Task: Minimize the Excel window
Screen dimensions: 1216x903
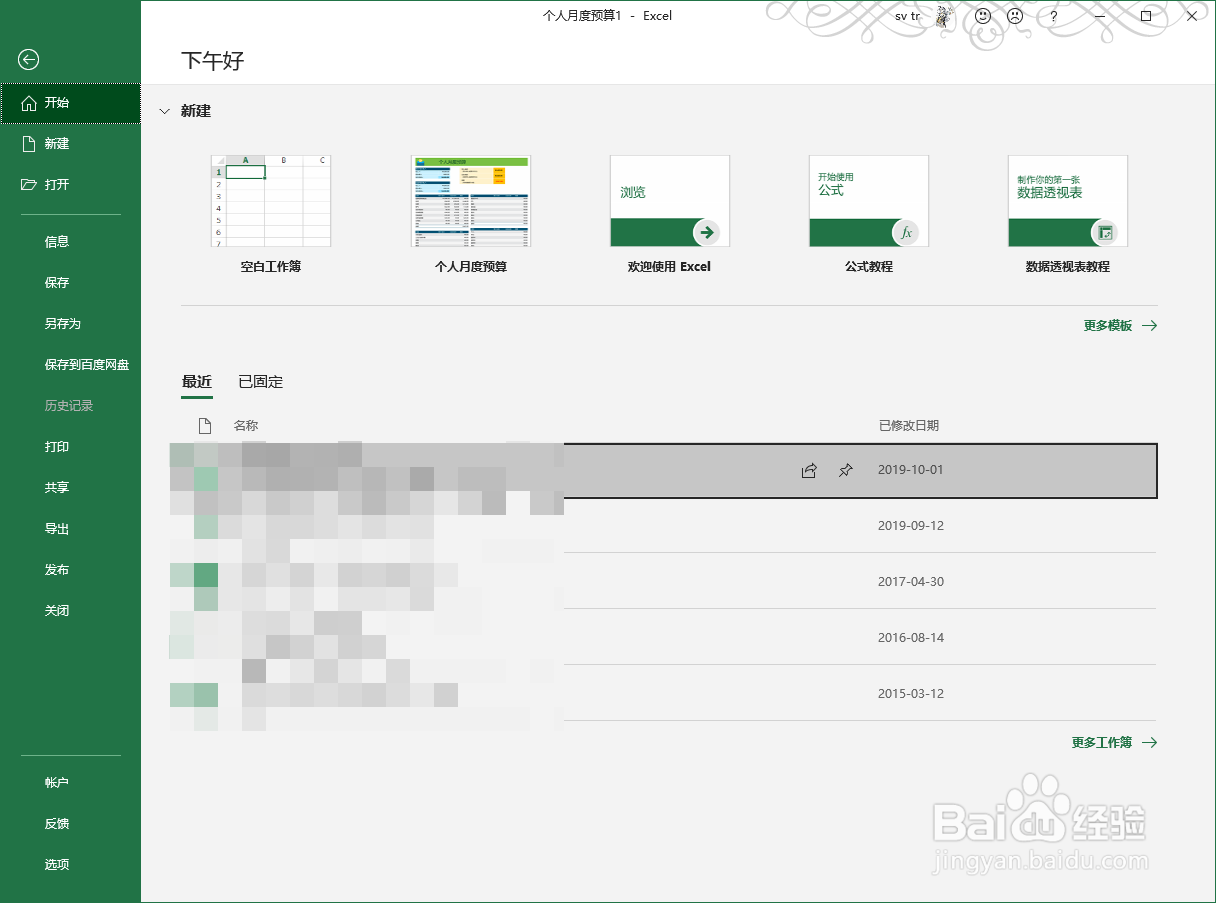Action: pyautogui.click(x=1100, y=16)
